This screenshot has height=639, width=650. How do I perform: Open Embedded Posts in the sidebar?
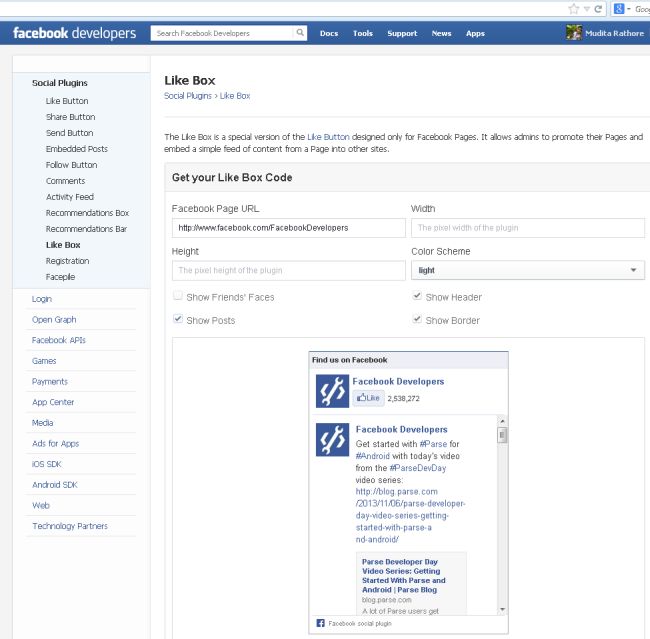point(77,149)
